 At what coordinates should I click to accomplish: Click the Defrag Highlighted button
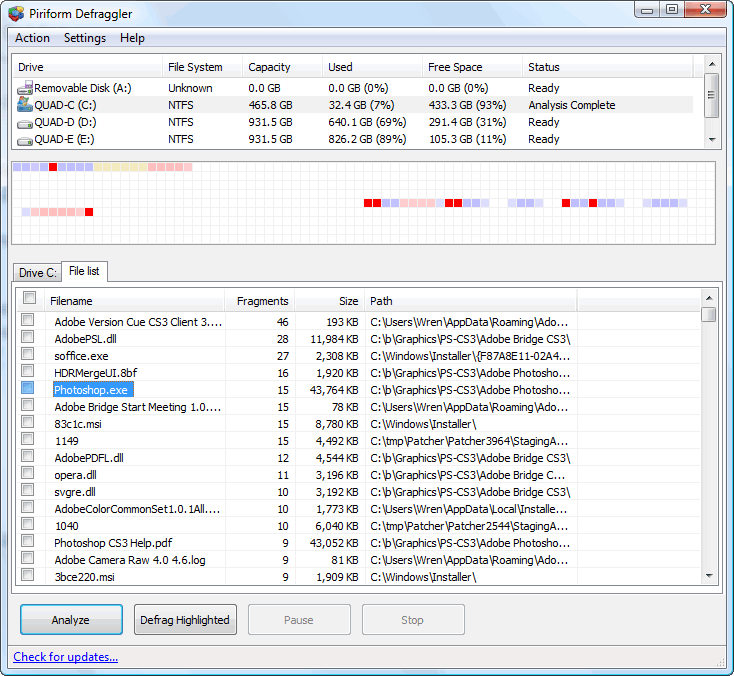[185, 620]
